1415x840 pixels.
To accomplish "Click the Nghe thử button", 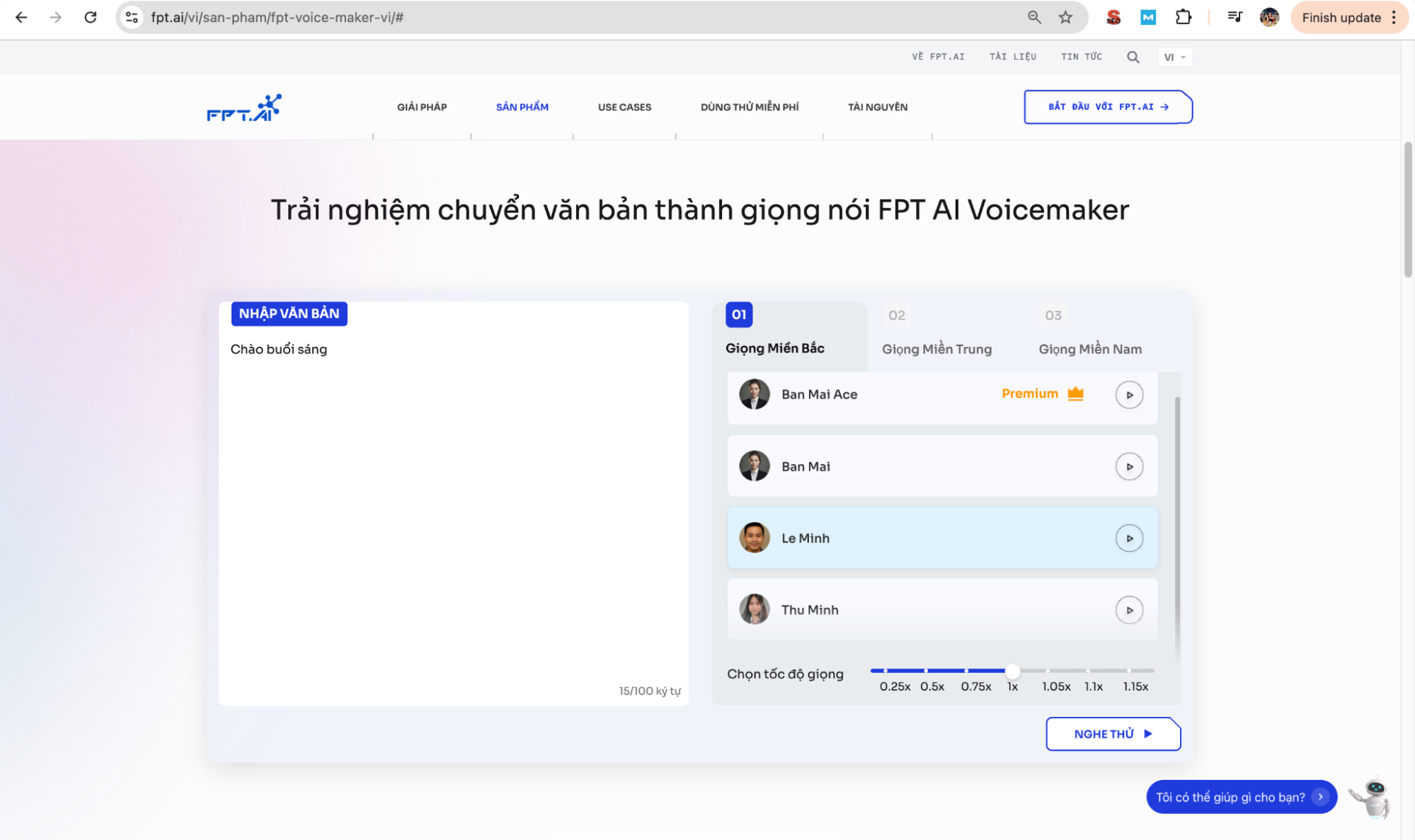I will 1112,734.
